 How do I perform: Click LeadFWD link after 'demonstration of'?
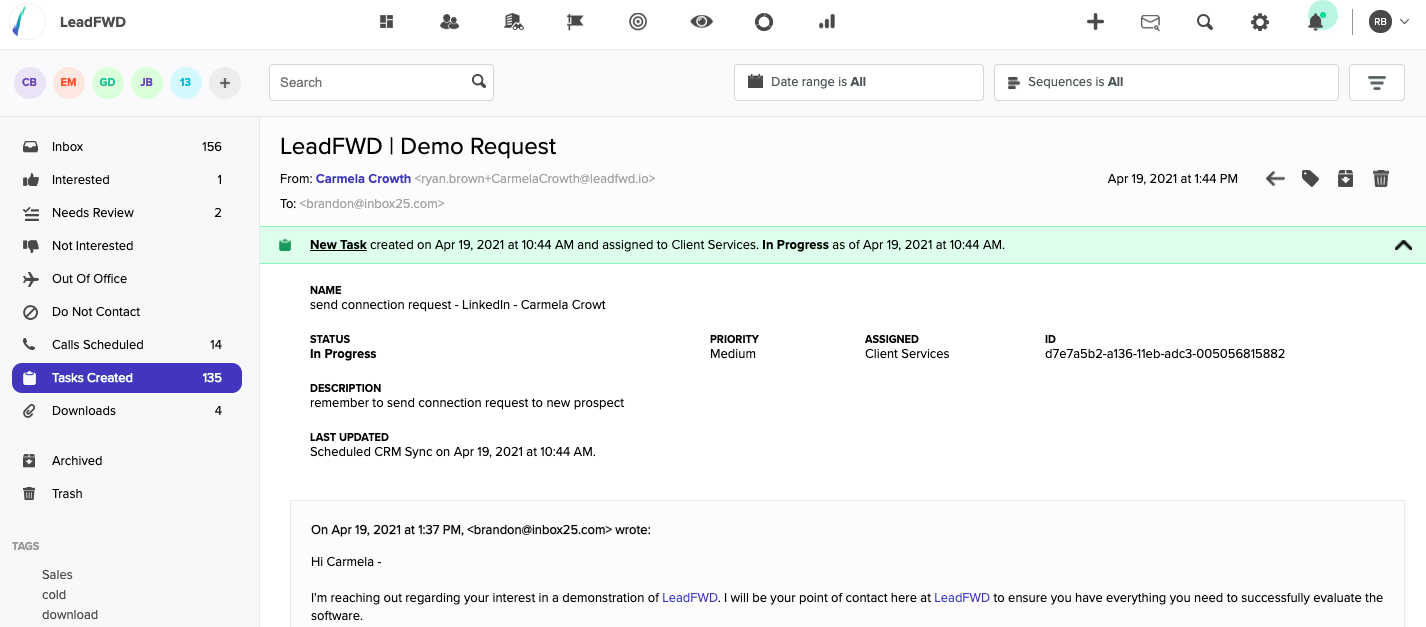[690, 598]
